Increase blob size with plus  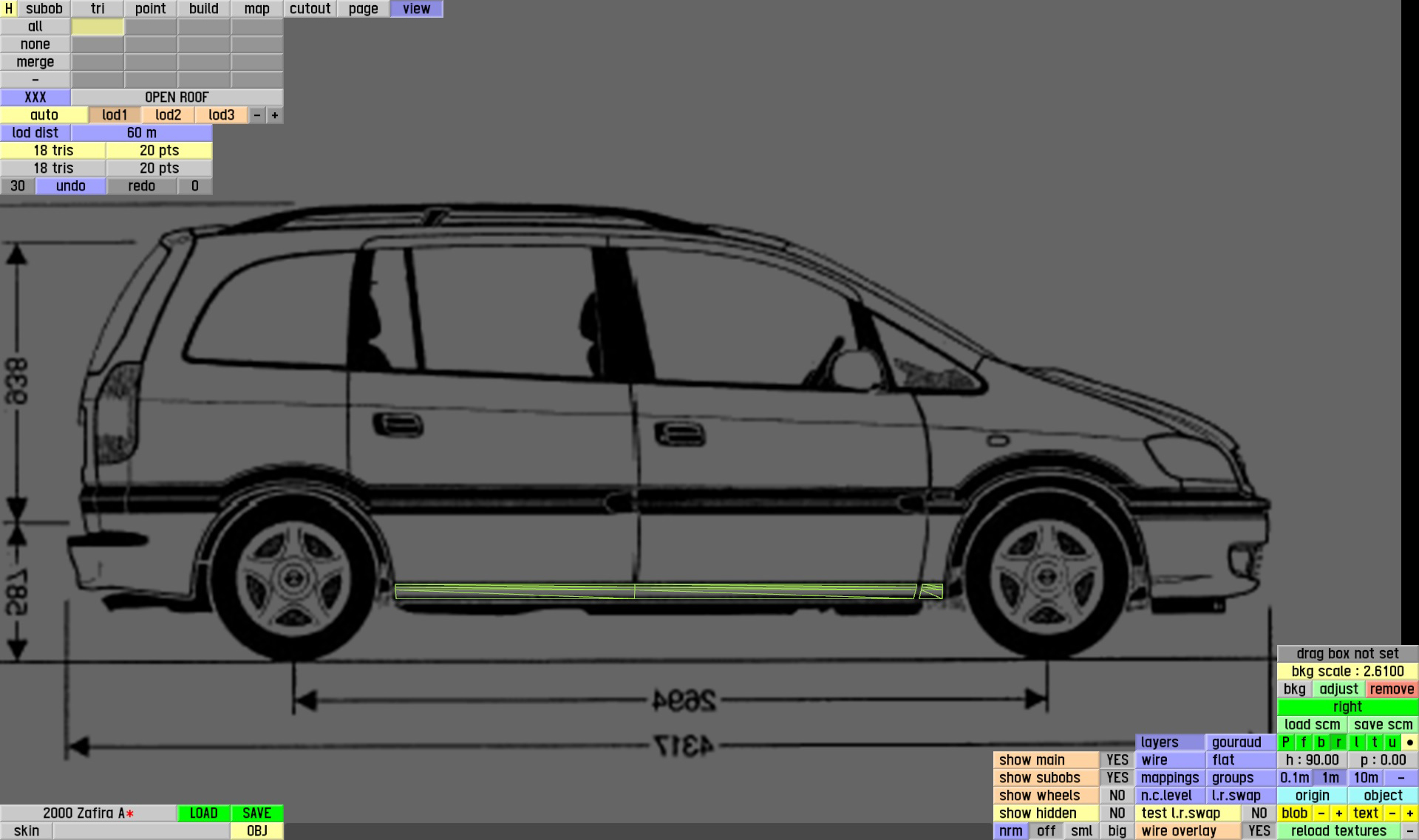[1338, 813]
